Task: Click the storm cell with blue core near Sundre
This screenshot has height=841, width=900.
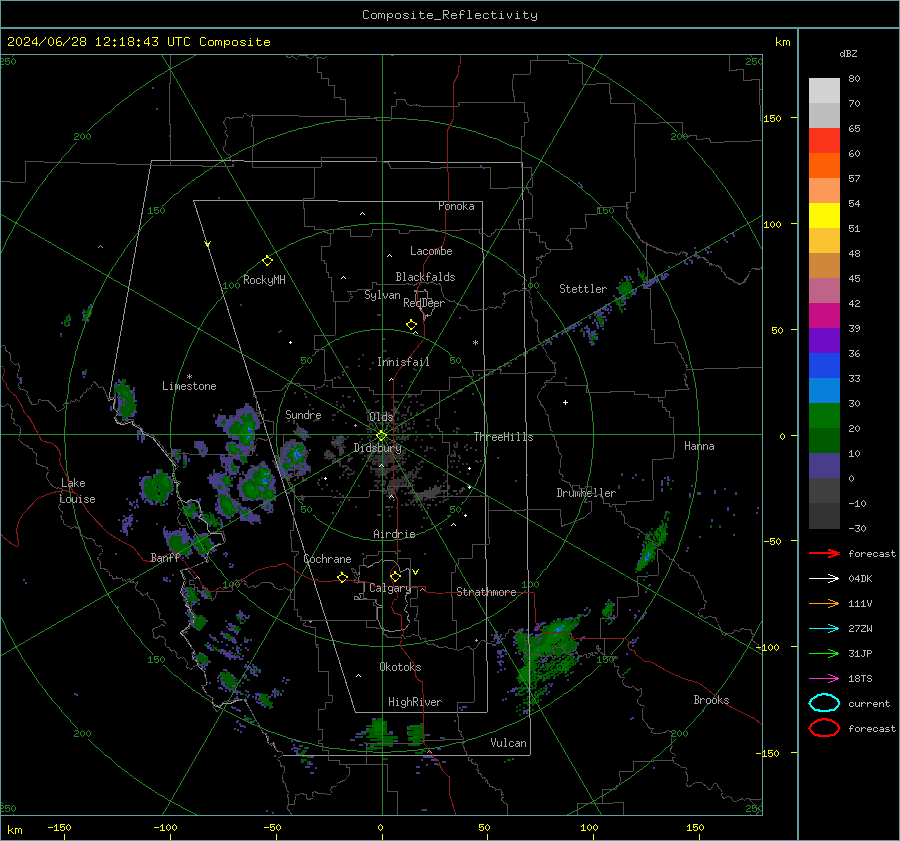Action: pyautogui.click(x=295, y=456)
